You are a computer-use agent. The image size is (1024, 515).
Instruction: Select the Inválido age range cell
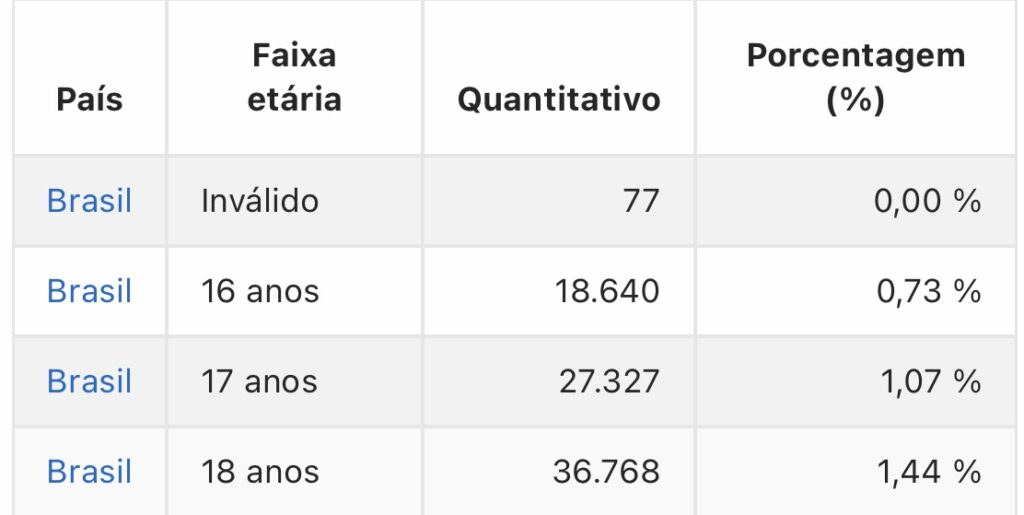click(260, 200)
